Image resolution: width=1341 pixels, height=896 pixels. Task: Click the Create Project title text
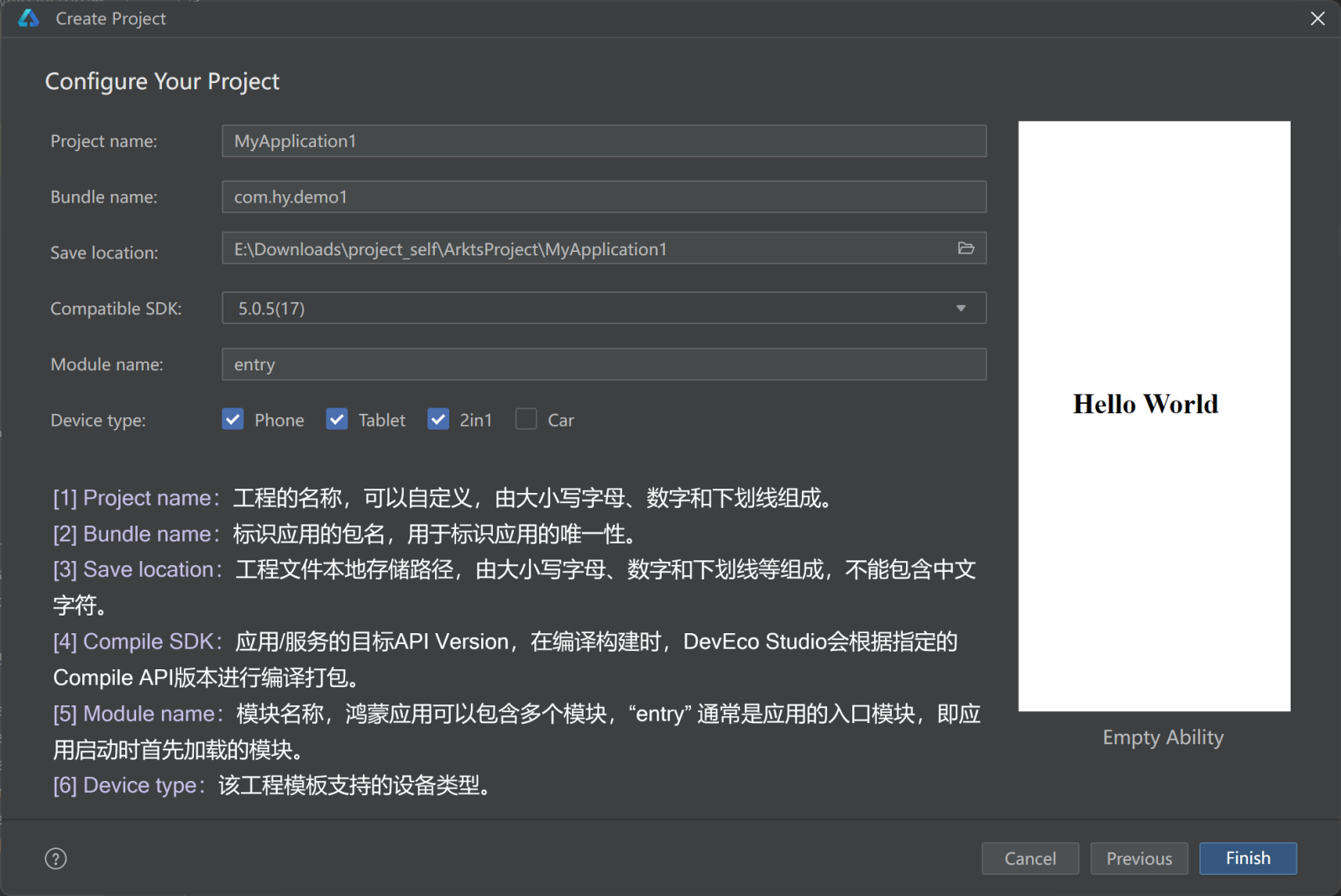tap(111, 18)
